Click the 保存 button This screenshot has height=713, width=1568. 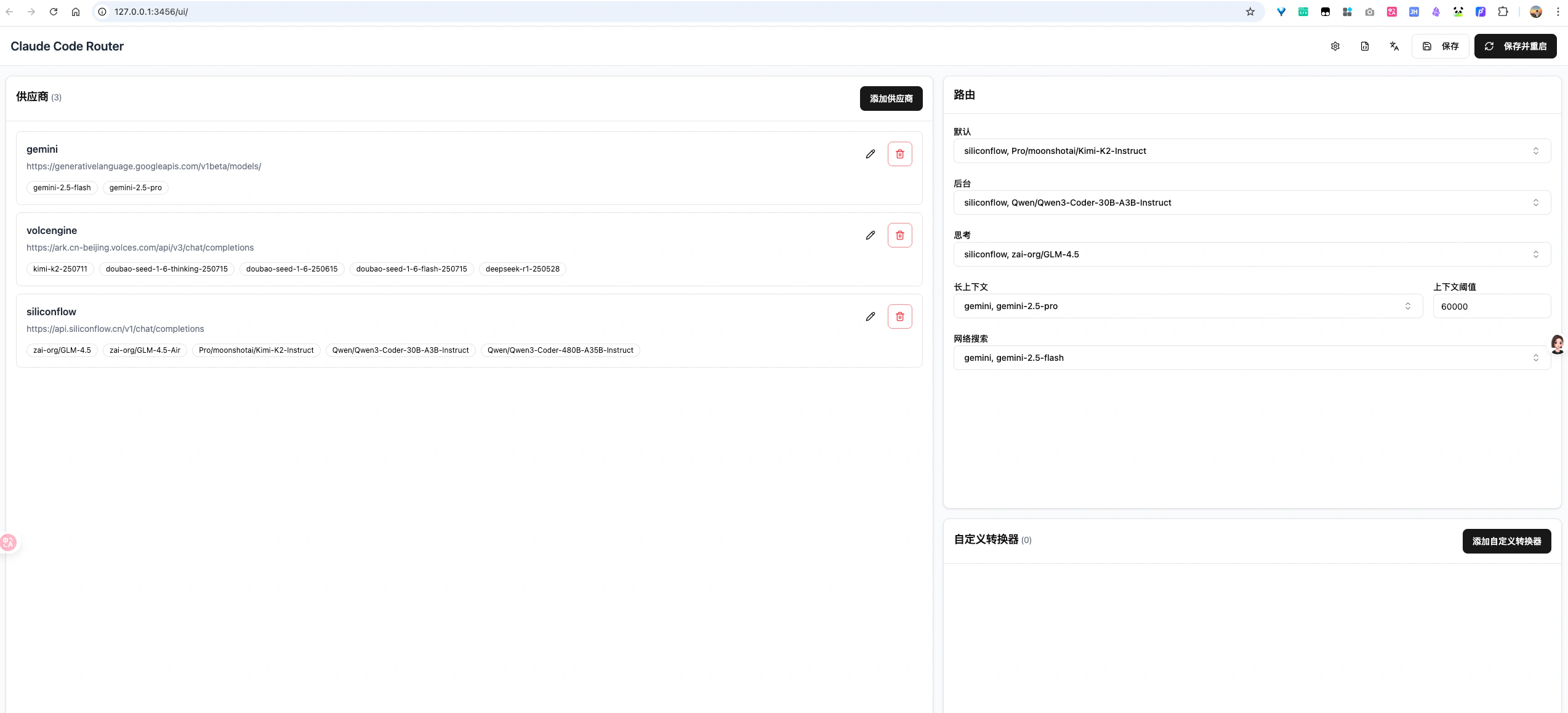1441,46
